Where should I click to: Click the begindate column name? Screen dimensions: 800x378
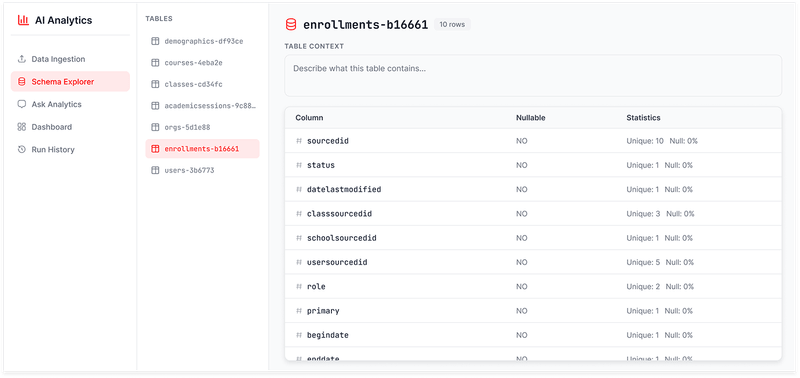pos(328,335)
